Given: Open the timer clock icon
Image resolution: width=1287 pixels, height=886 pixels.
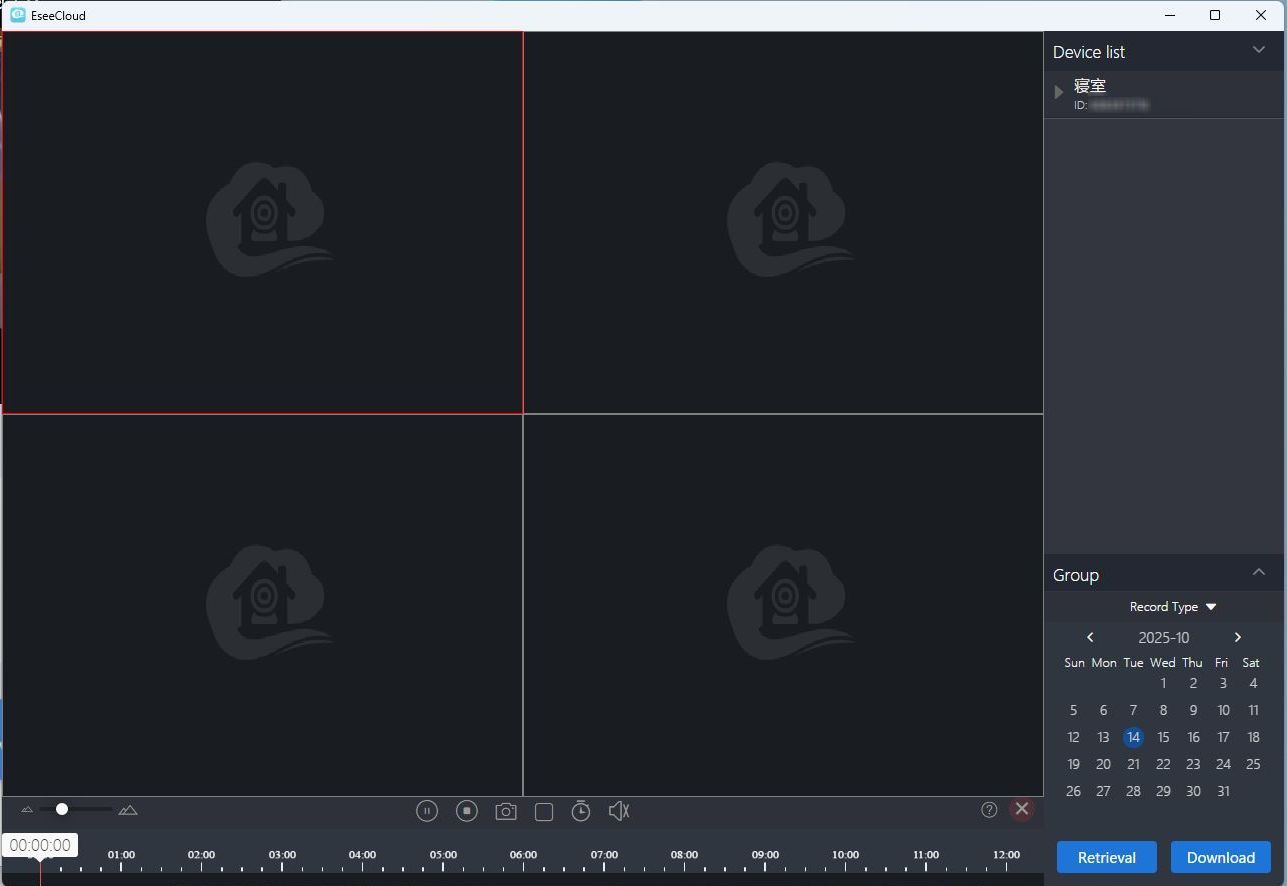Looking at the screenshot, I should click(581, 811).
